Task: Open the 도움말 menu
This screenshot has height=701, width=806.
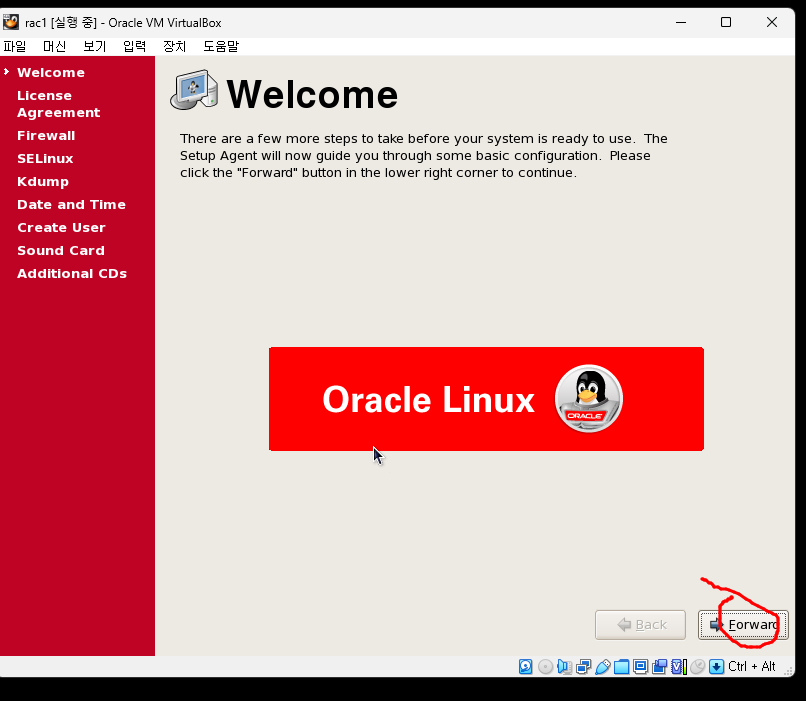Action: 221,46
